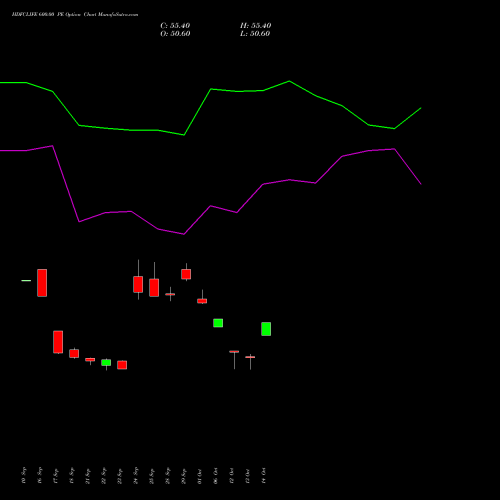Screen dimensions: 500x500
Task: Click the 14 Oct date axis label
Action: (x=264, y=476)
